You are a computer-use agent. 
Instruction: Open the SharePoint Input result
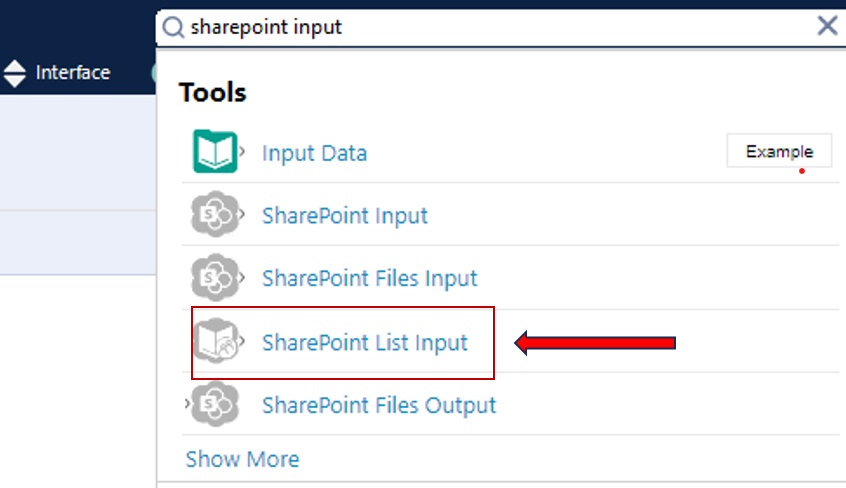pos(345,216)
